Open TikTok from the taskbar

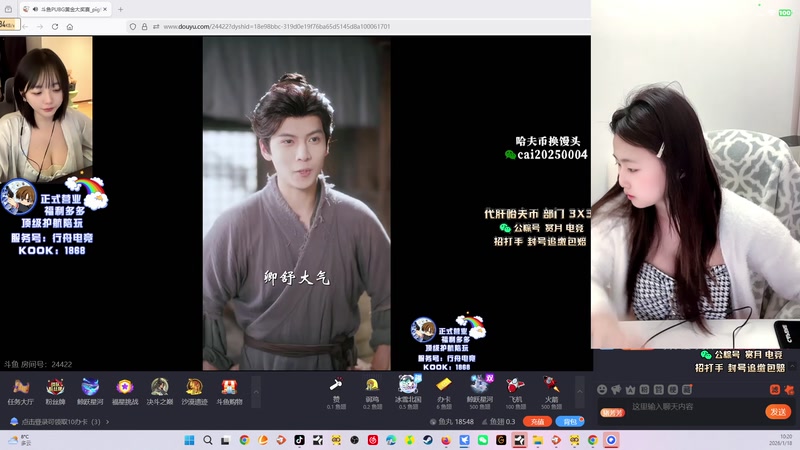click(299, 440)
